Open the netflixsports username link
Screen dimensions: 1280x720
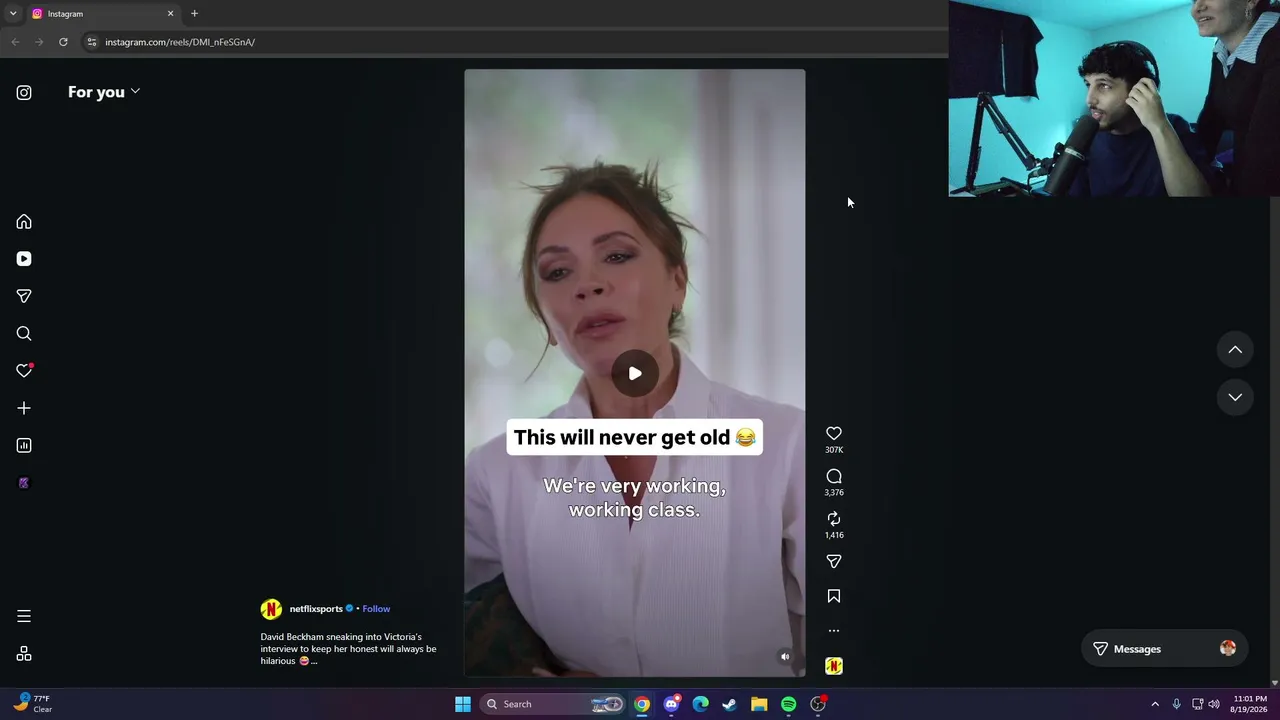coord(316,609)
